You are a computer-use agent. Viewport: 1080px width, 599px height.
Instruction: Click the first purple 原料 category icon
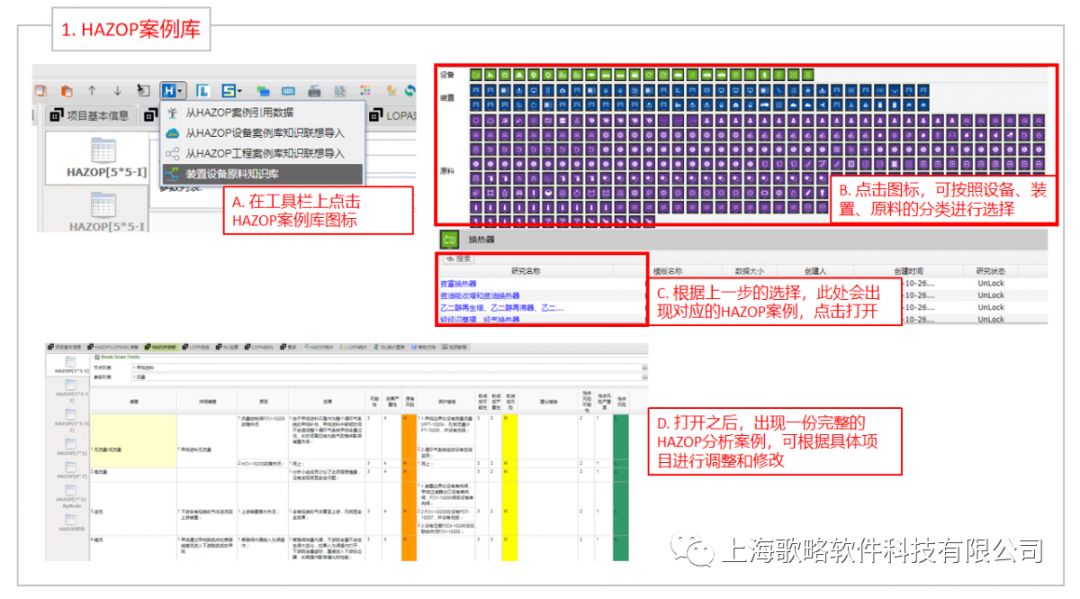(476, 120)
